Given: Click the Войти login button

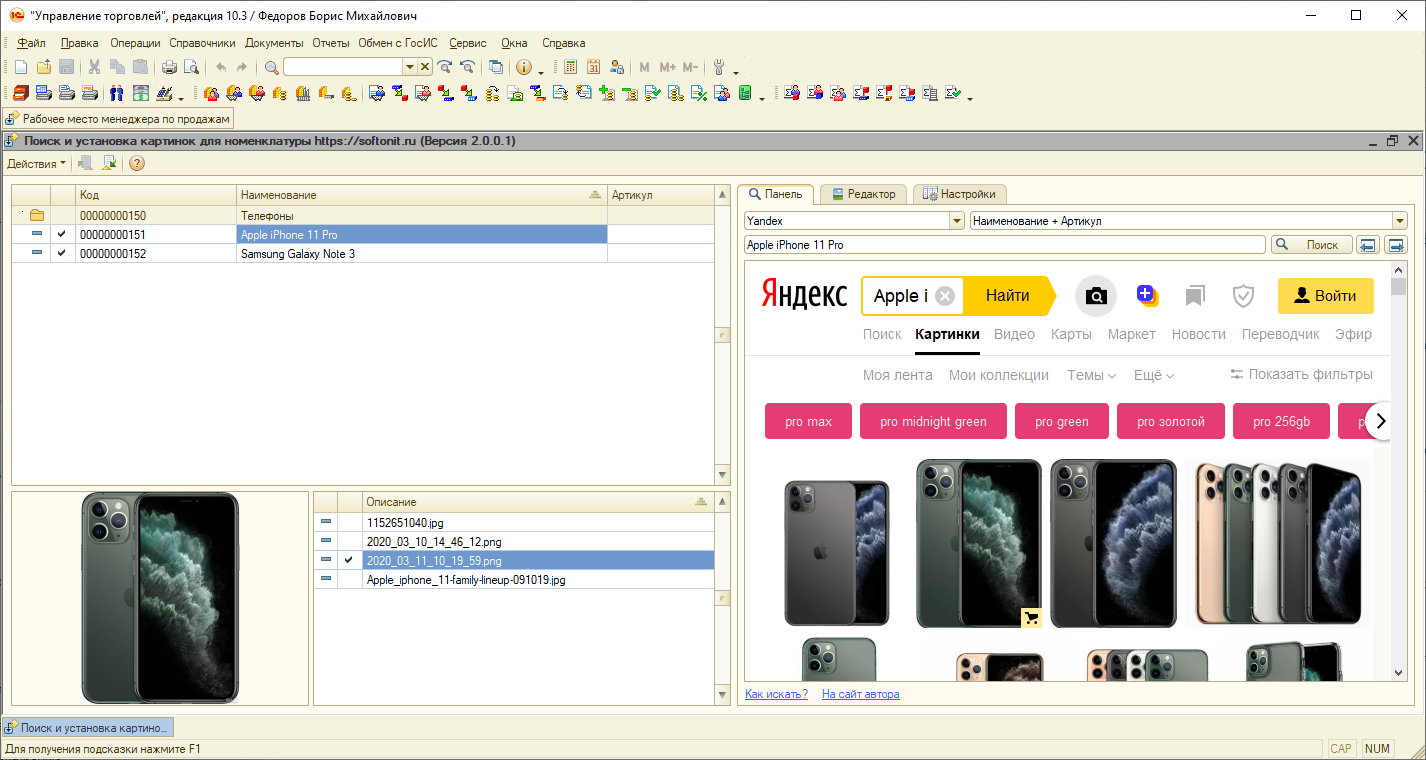Looking at the screenshot, I should coord(1326,296).
